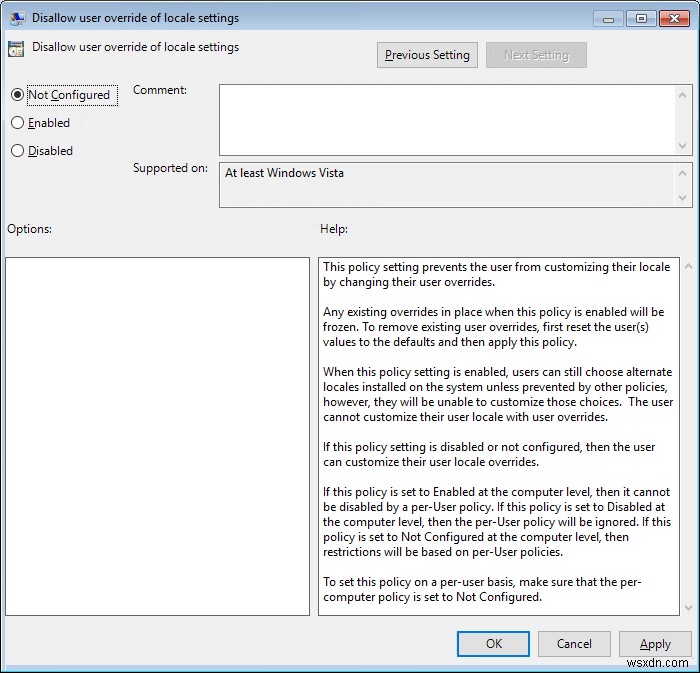
Task: Click inside the Comment text box
Action: click(x=447, y=120)
